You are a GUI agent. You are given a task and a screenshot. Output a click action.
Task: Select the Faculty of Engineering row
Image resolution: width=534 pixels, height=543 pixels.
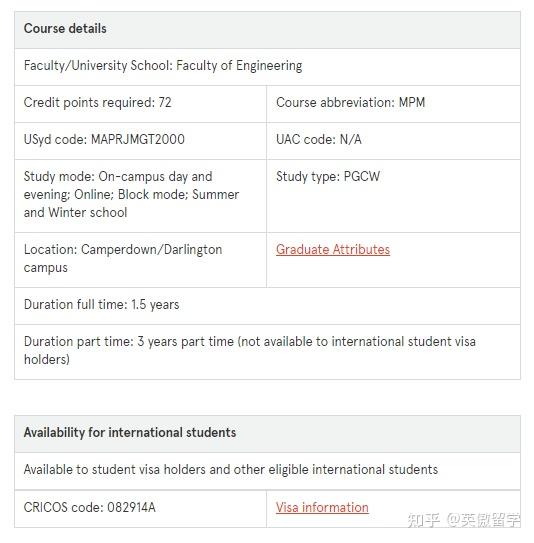point(267,67)
